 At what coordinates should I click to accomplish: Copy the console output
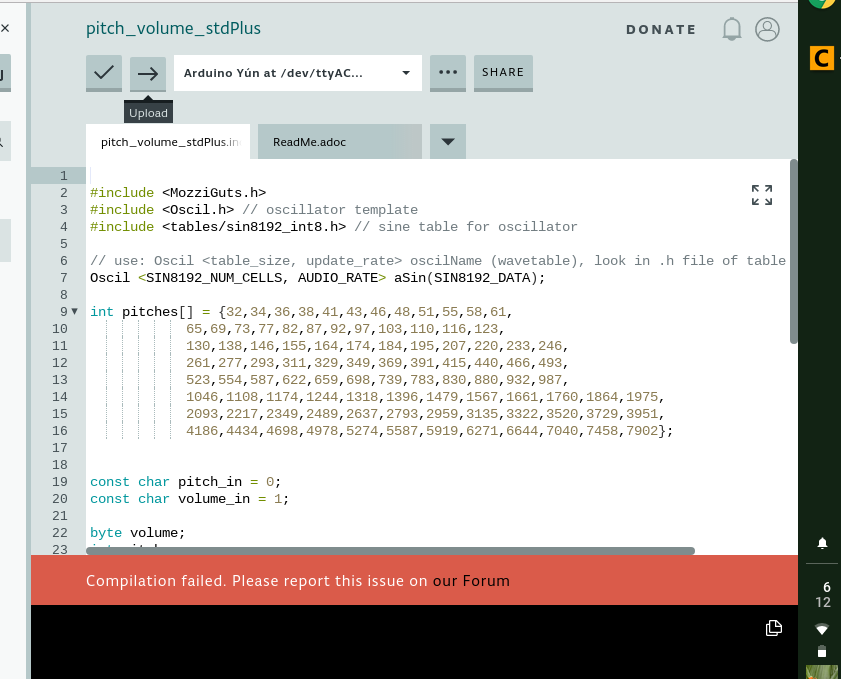pyautogui.click(x=773, y=627)
